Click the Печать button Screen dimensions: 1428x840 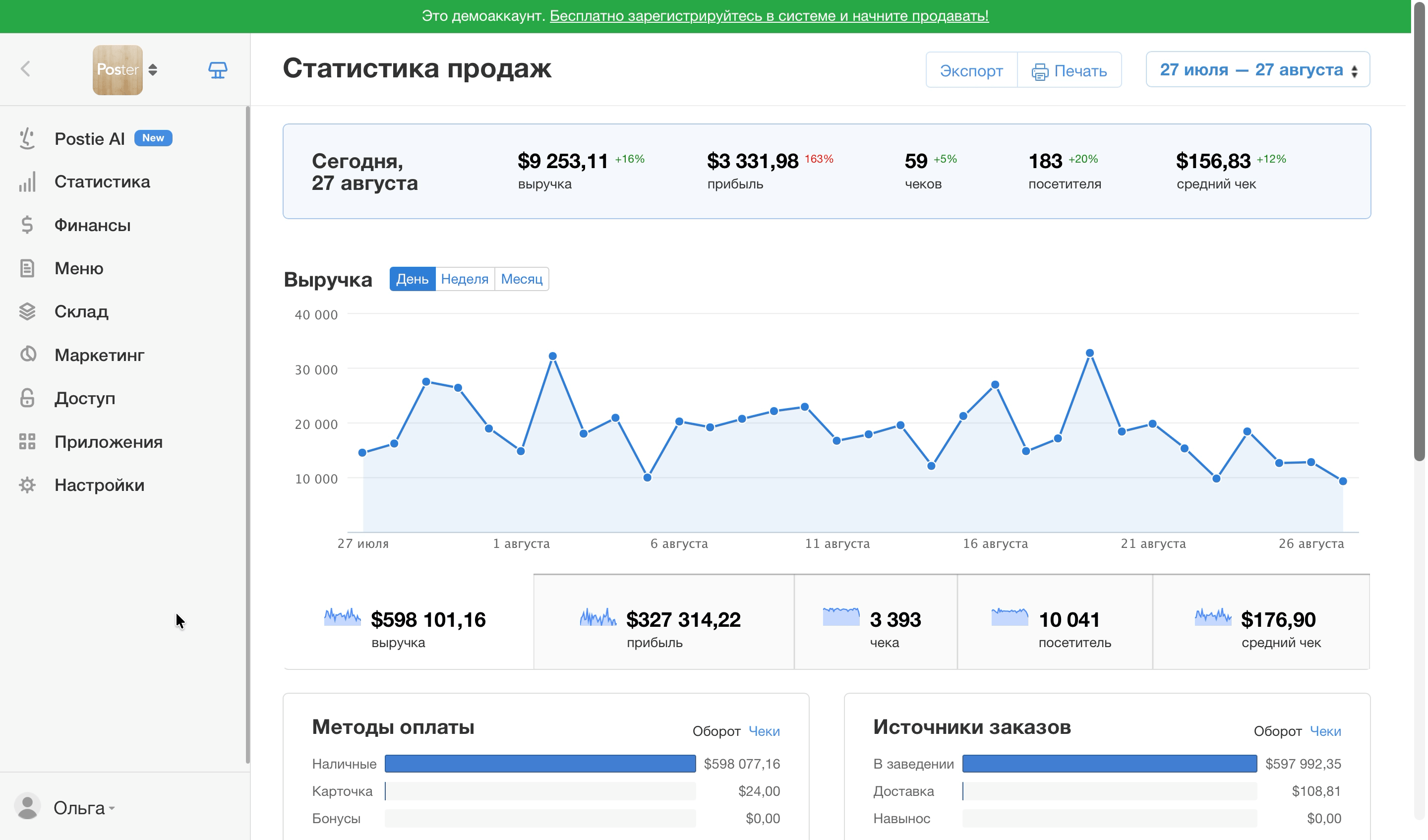(1070, 70)
